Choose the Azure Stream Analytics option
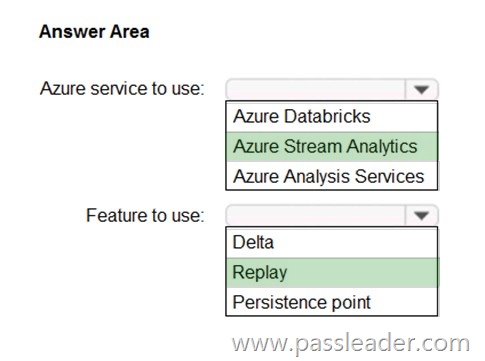Image resolution: width=485 pixels, height=361 pixels. 332,147
